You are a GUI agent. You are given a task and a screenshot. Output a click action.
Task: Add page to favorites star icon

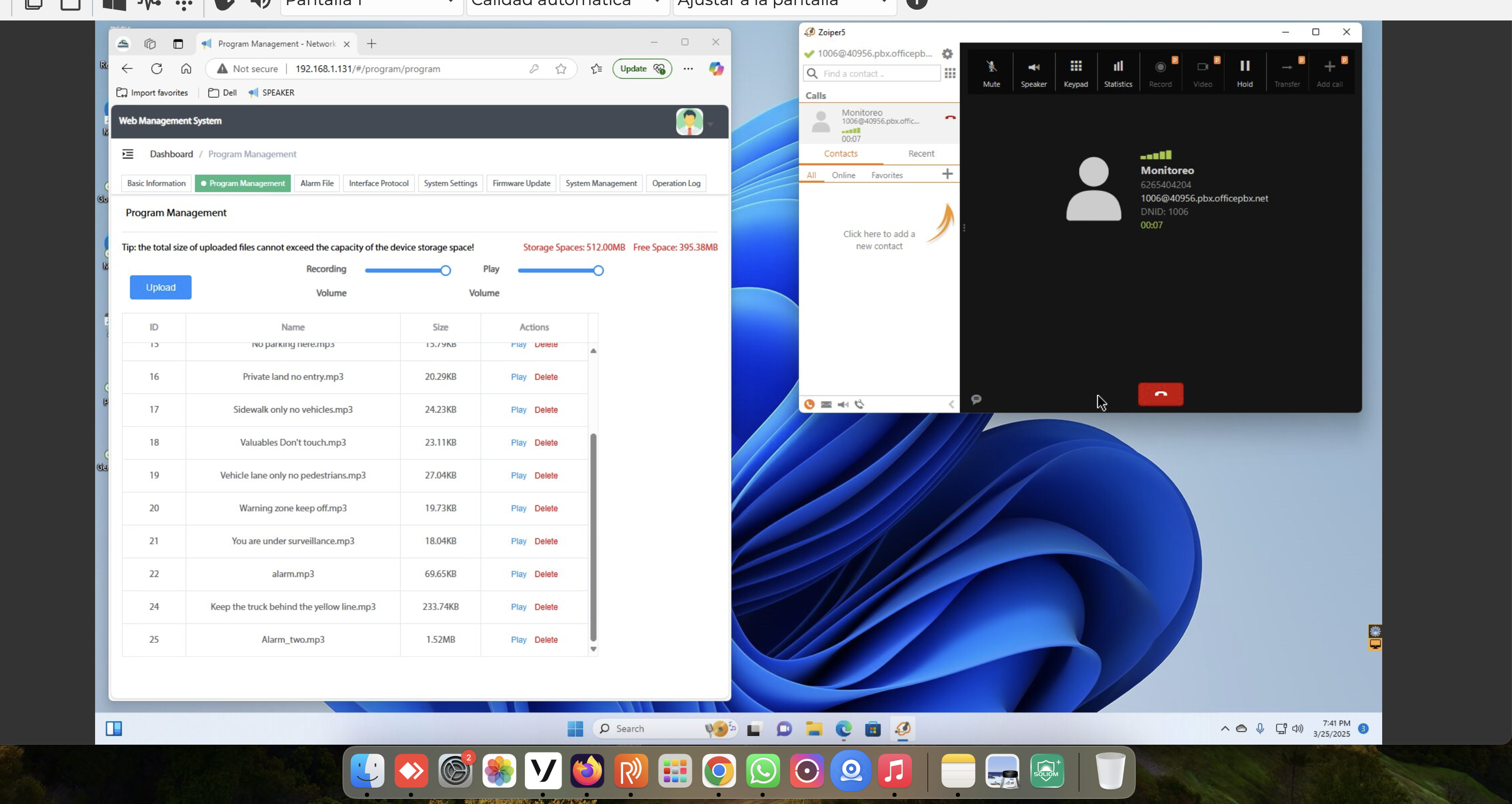[x=561, y=69]
